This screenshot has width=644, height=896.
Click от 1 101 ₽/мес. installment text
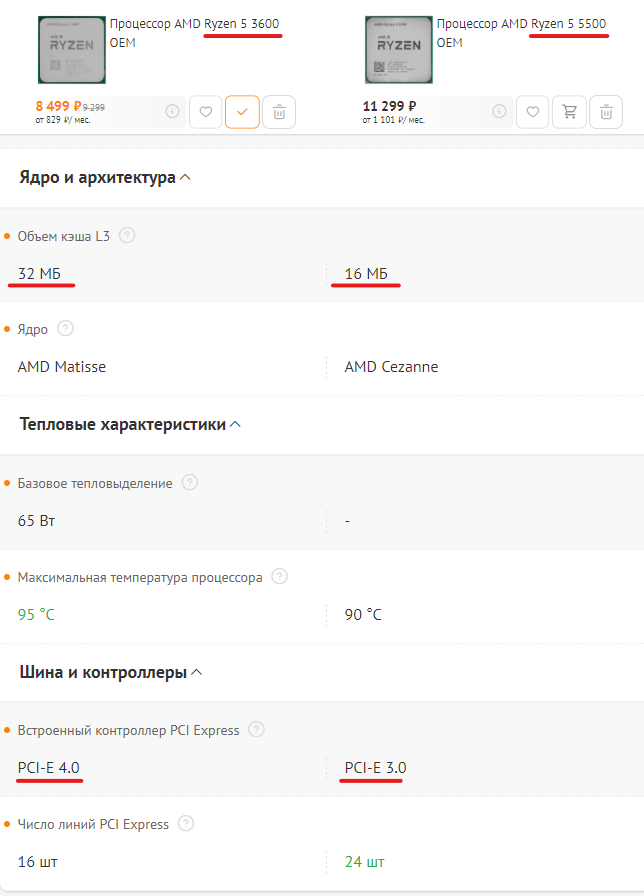(393, 120)
